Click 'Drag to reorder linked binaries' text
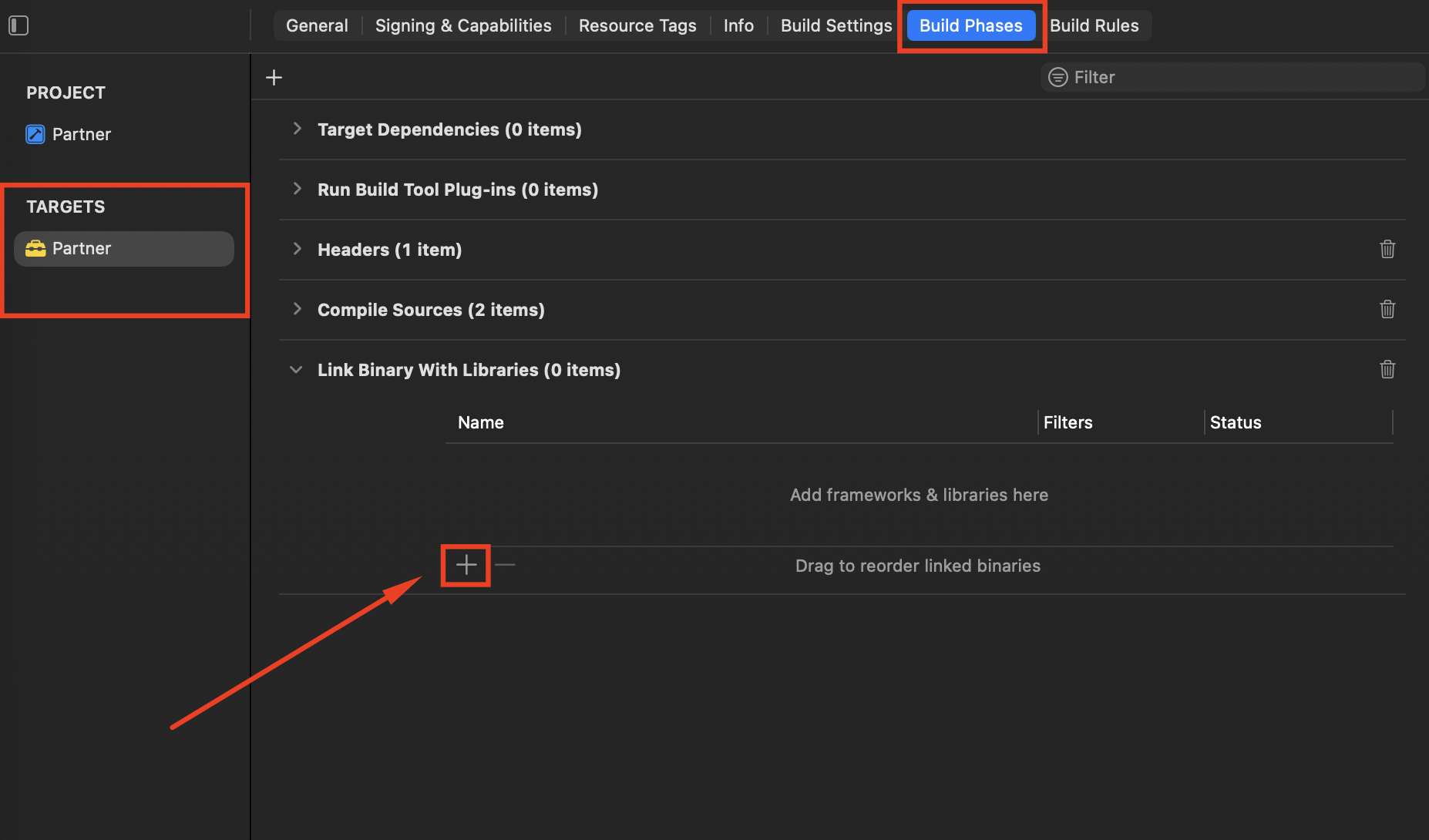Viewport: 1429px width, 840px height. tap(917, 566)
